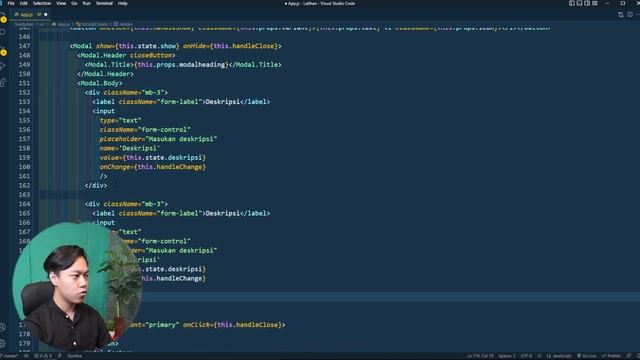640x360 pixels.
Task: Click the Modal.Title code on line 149
Action: pos(183,64)
